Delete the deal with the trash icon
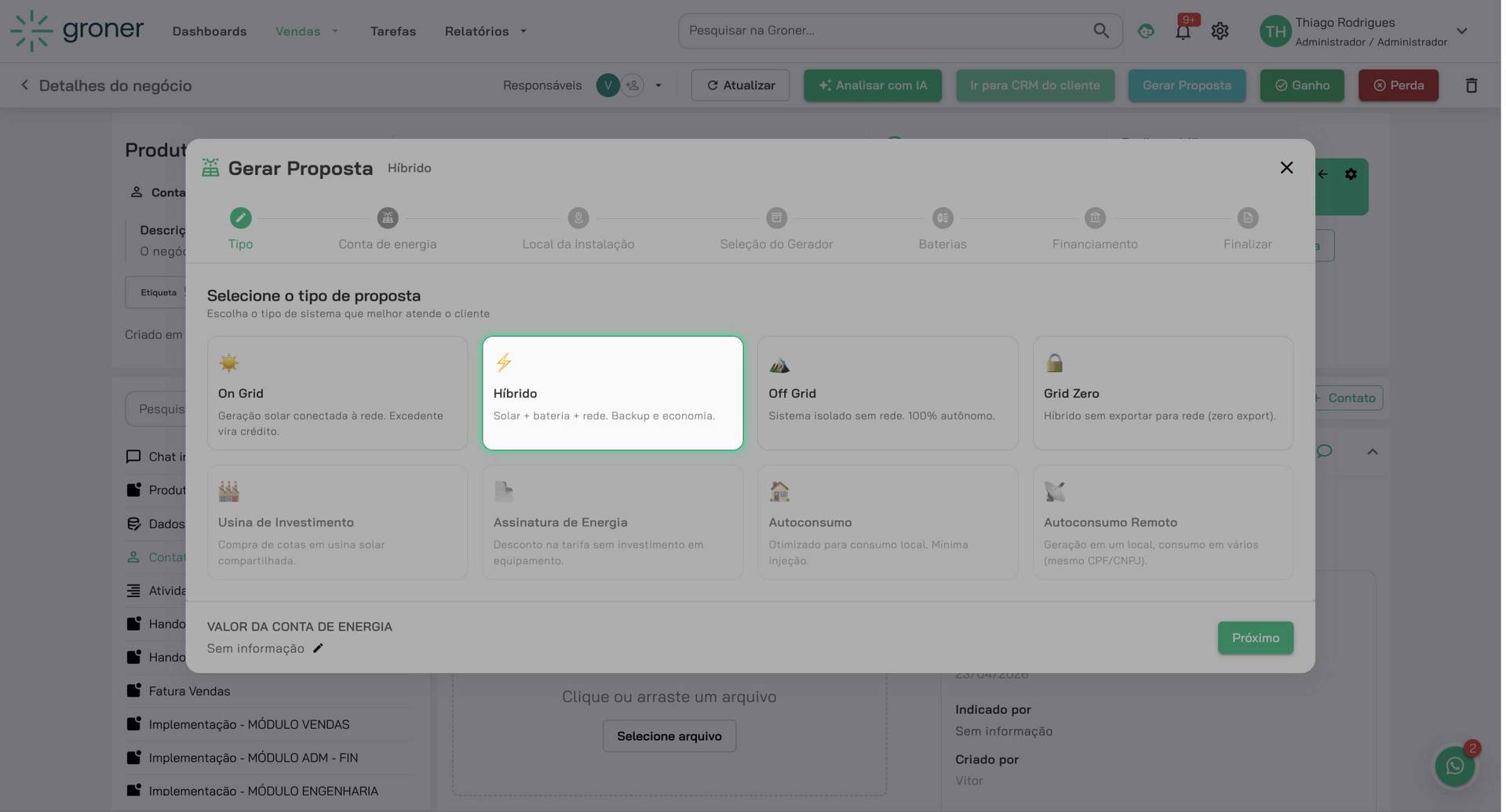Image resolution: width=1506 pixels, height=812 pixels. tap(1471, 86)
